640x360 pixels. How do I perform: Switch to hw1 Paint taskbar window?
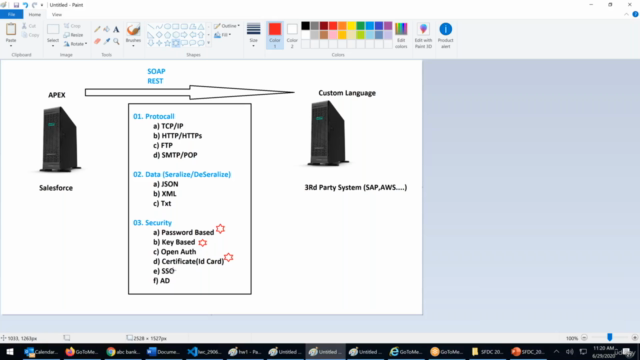(x=244, y=351)
